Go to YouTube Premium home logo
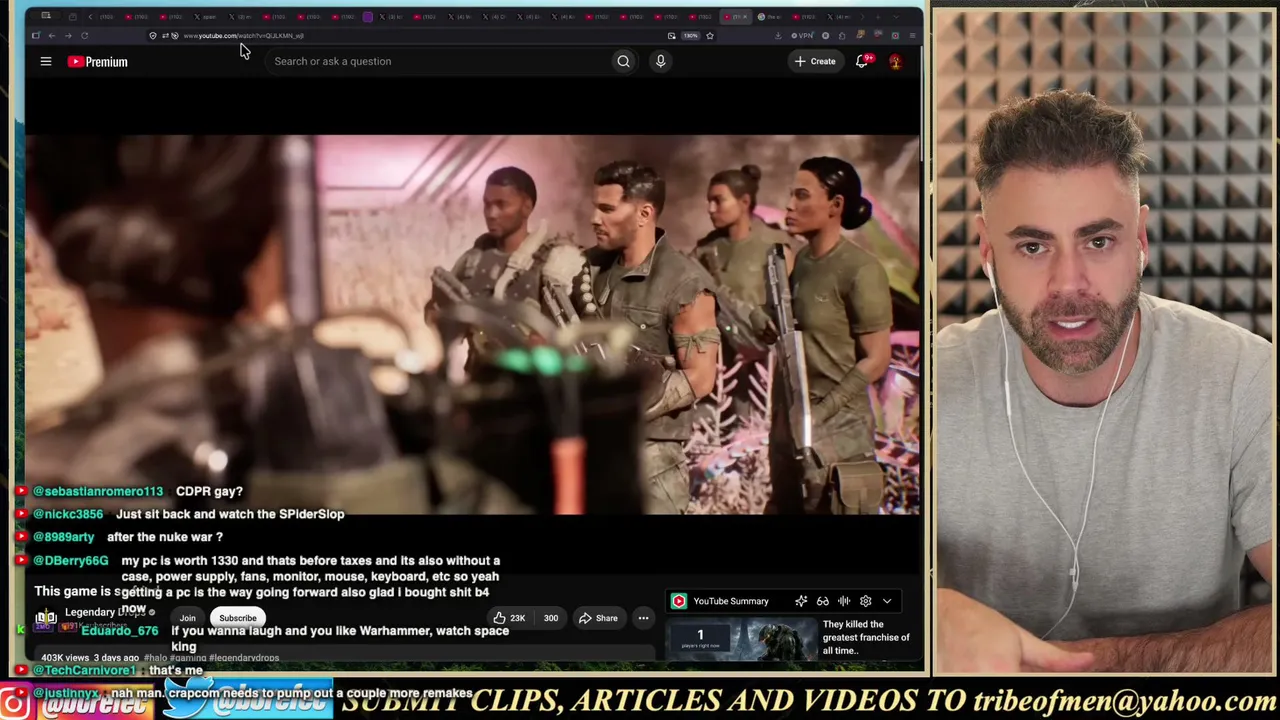 coord(98,62)
